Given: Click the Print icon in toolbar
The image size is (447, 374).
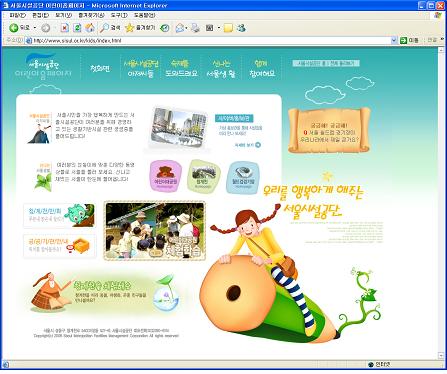Looking at the screenshot, I should pos(195,28).
